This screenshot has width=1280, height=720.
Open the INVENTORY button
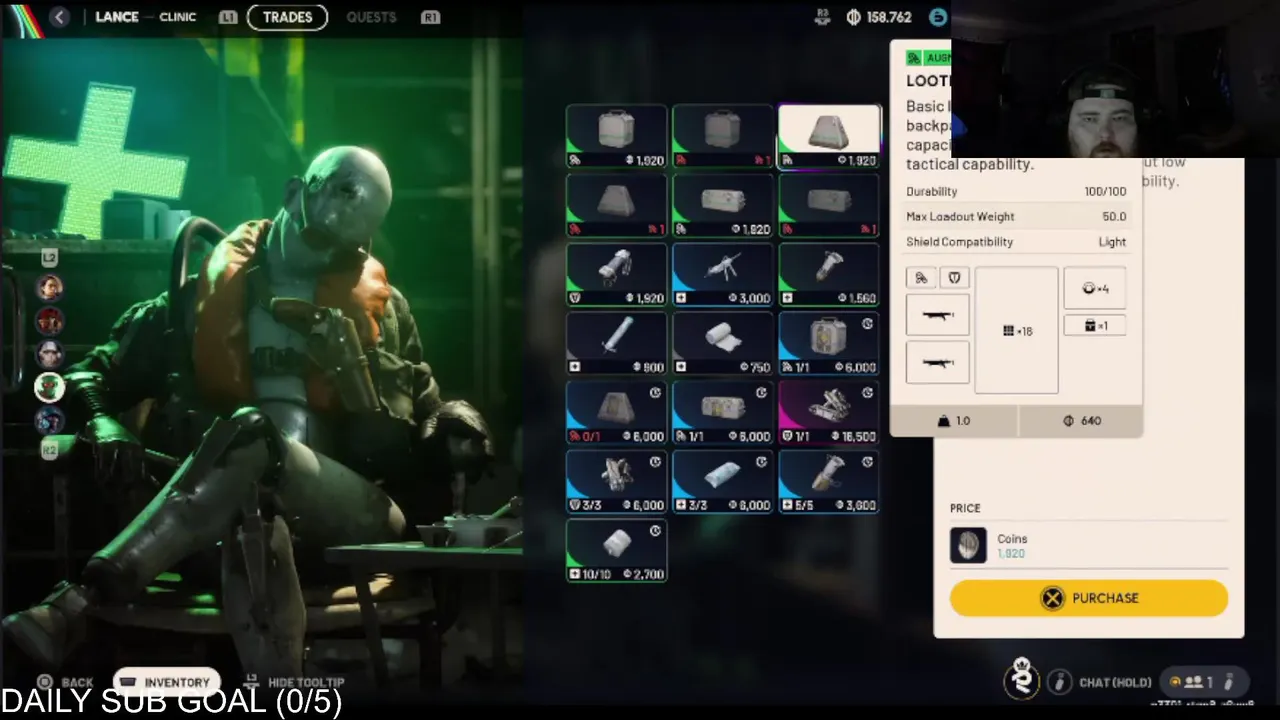[166, 682]
